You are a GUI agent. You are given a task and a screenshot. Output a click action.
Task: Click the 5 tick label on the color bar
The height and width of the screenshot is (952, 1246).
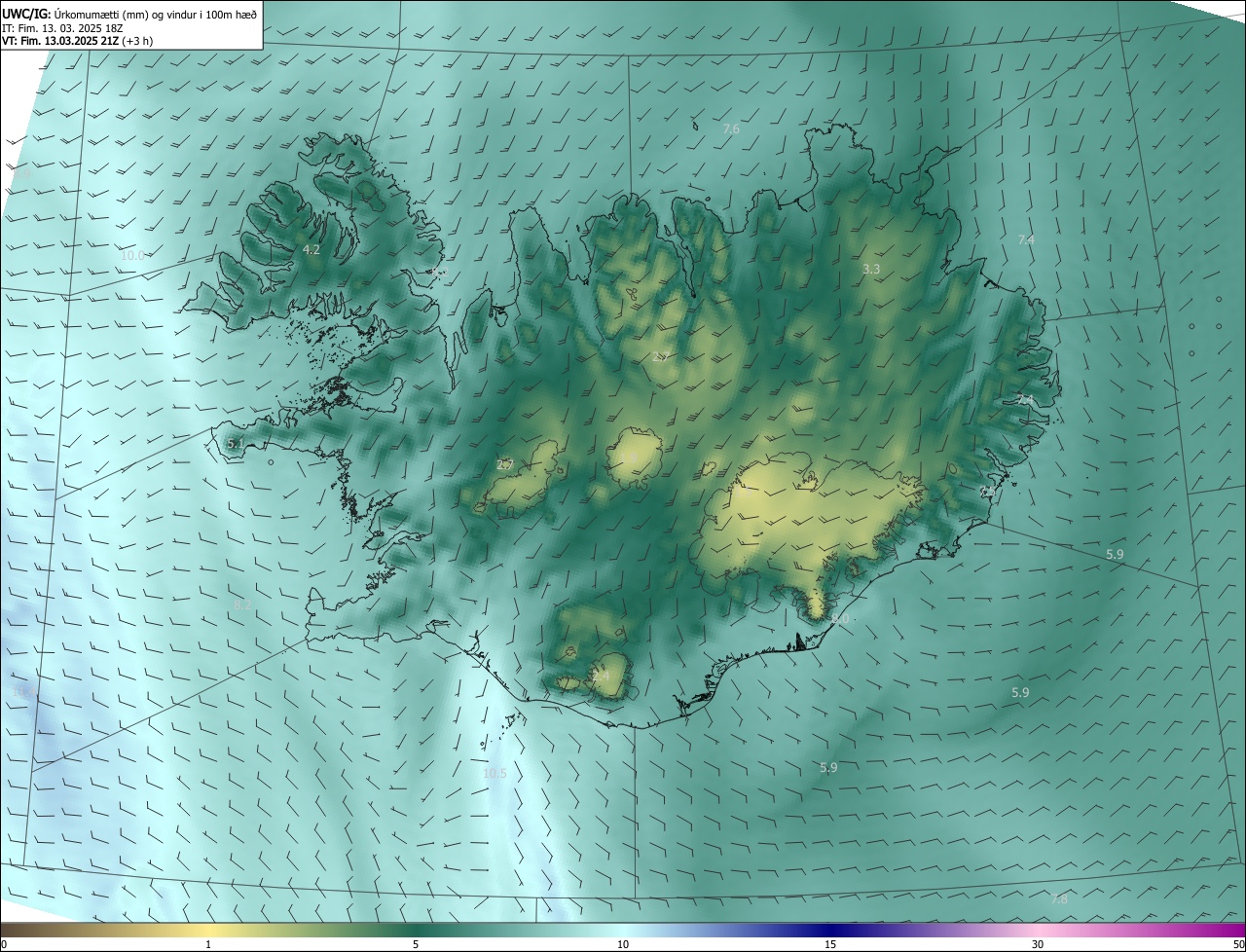416,944
